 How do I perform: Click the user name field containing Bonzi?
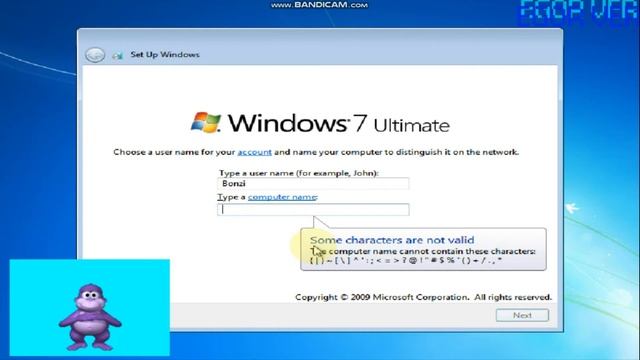click(313, 183)
